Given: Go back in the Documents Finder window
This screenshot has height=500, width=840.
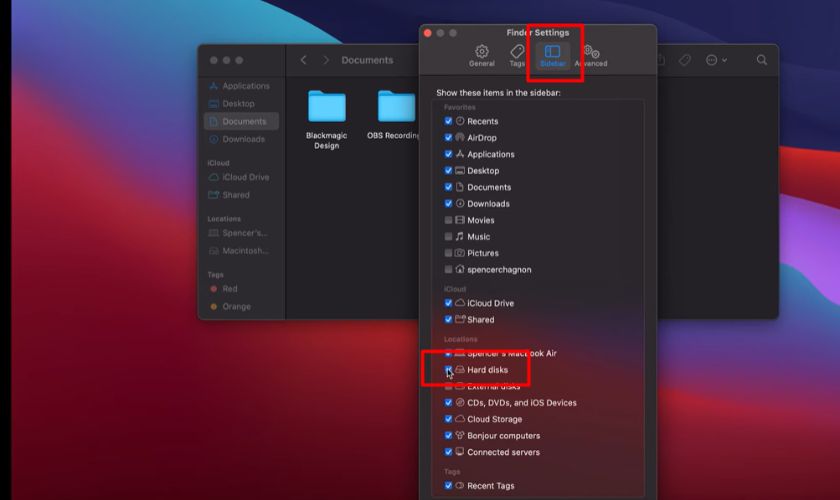Looking at the screenshot, I should [304, 60].
